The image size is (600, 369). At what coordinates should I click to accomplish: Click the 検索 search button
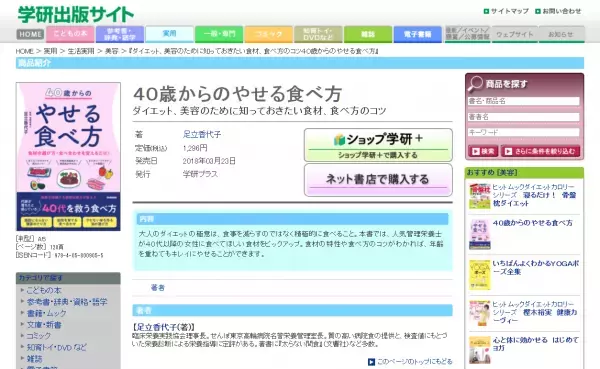pyautogui.click(x=483, y=151)
